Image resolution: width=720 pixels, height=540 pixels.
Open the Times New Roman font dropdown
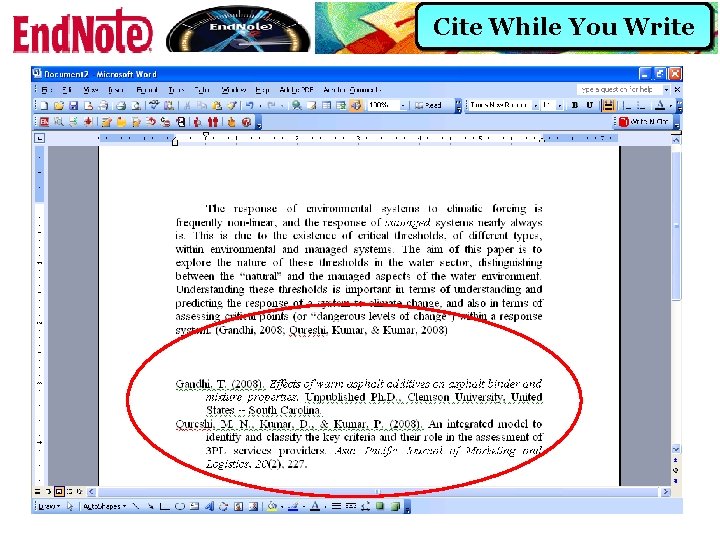(535, 106)
